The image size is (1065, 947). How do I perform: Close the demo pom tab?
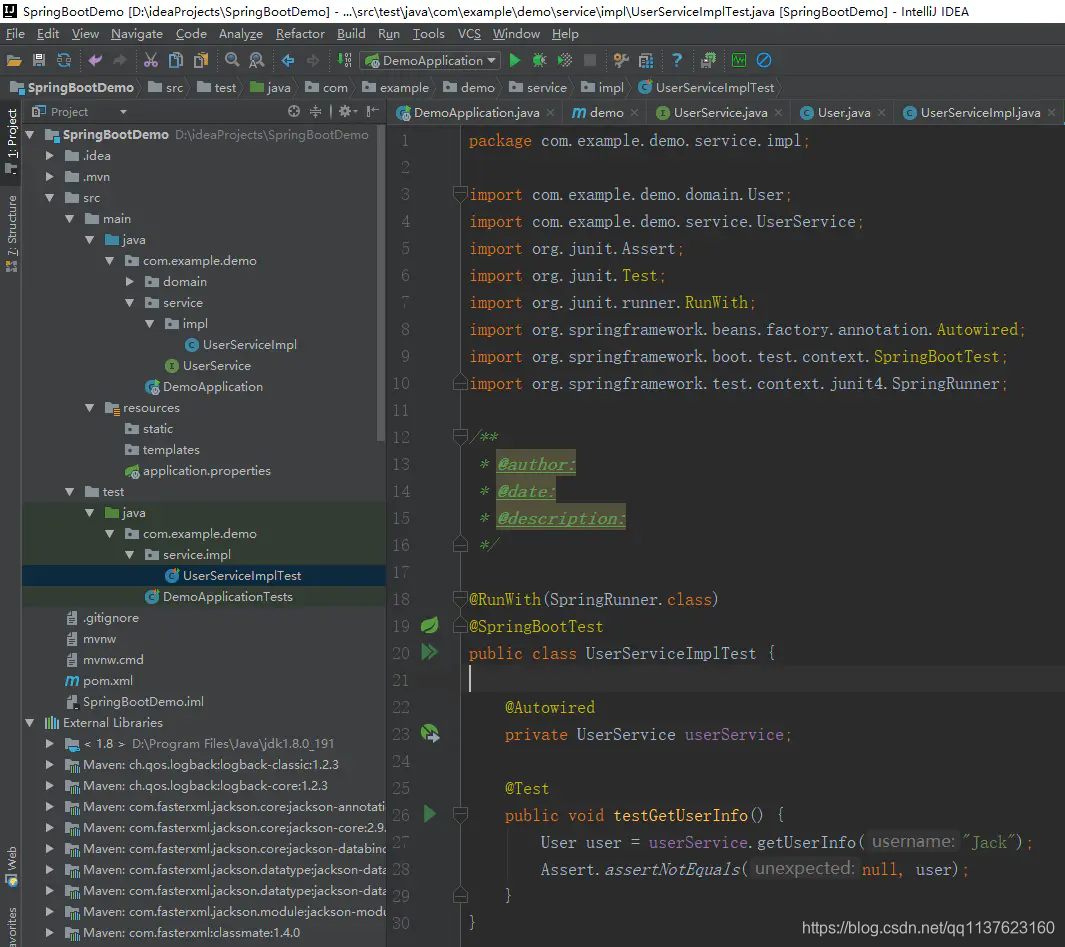(634, 113)
